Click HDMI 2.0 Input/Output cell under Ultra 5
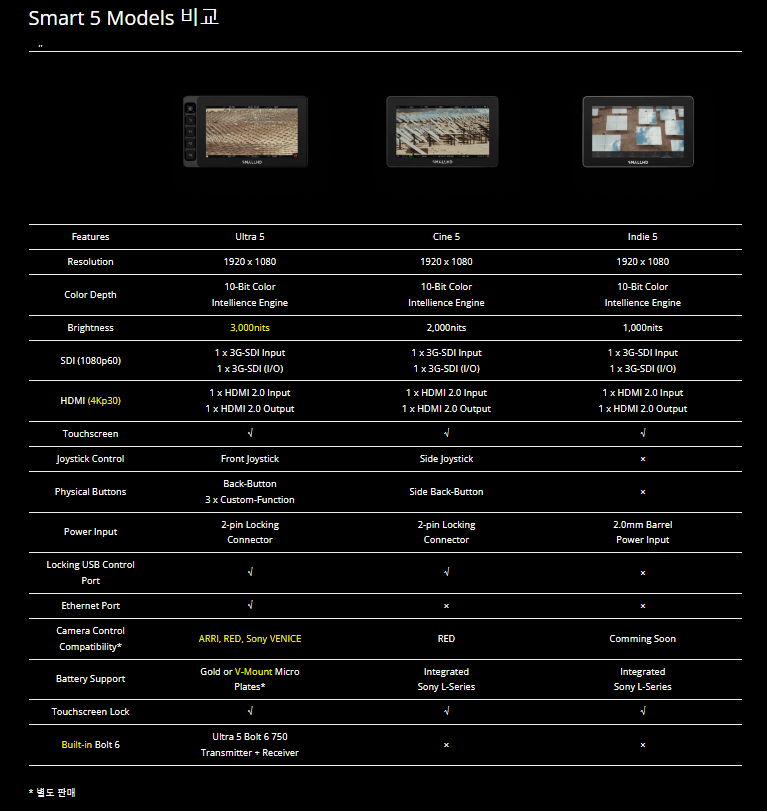 pos(250,401)
